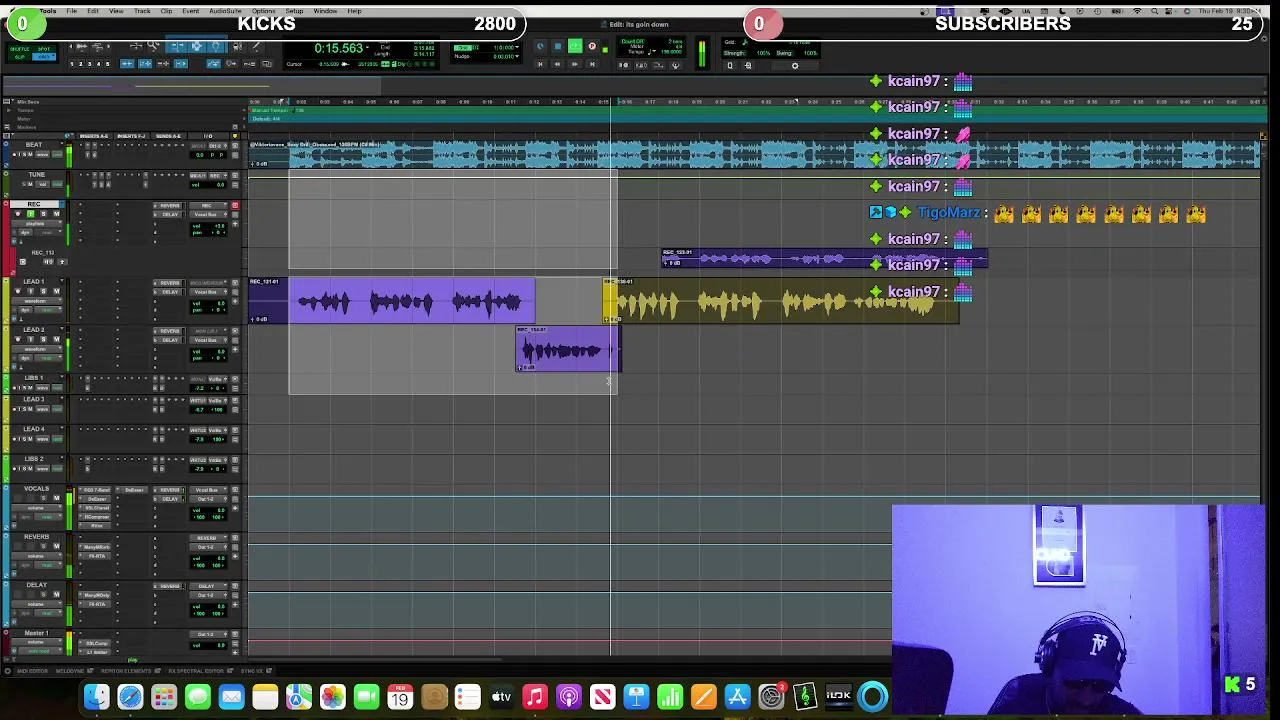Select the Trim tool

tap(176, 46)
